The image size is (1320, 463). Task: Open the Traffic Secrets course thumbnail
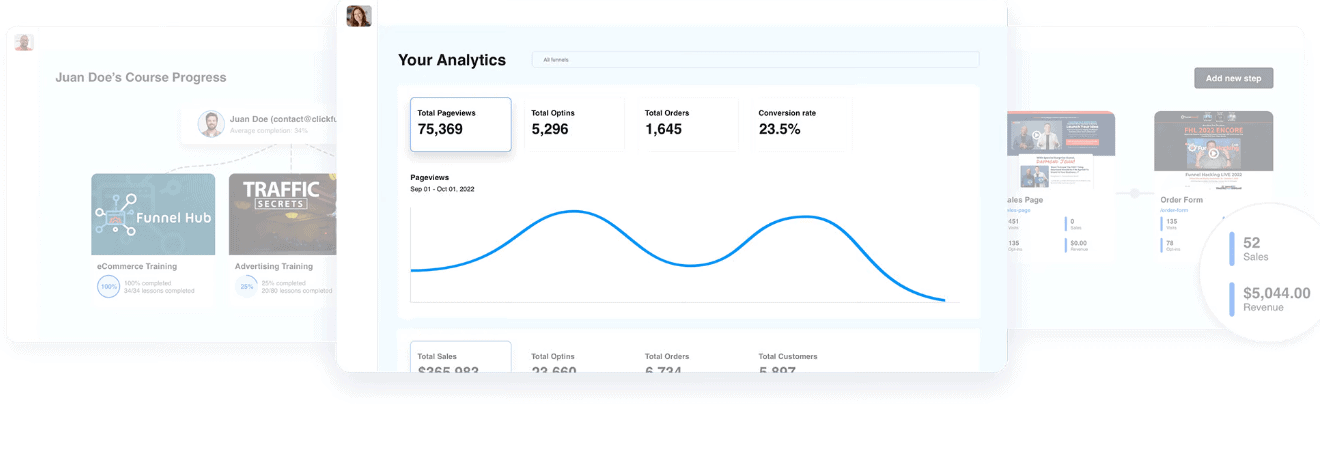coord(282,214)
